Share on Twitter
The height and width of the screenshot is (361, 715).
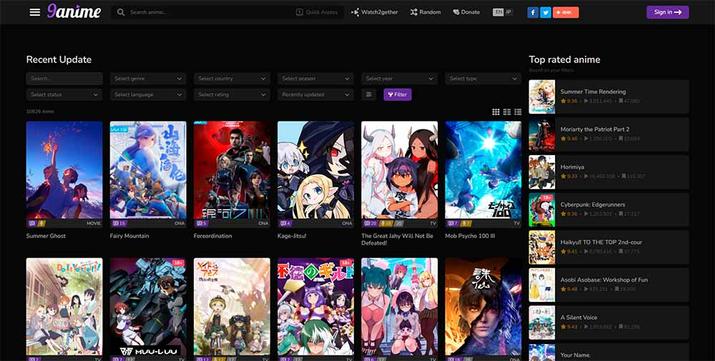tap(545, 12)
